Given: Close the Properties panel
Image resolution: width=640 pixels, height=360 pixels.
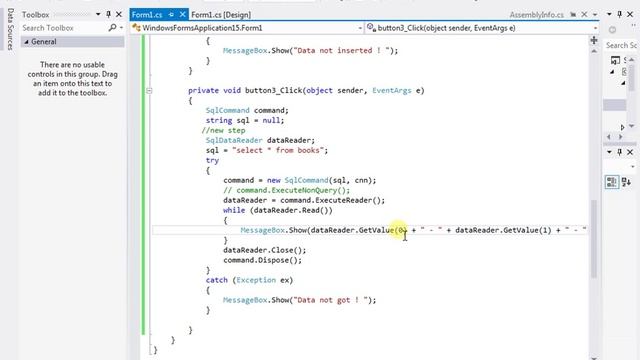Looking at the screenshot, I should pyautogui.click(x=630, y=152).
